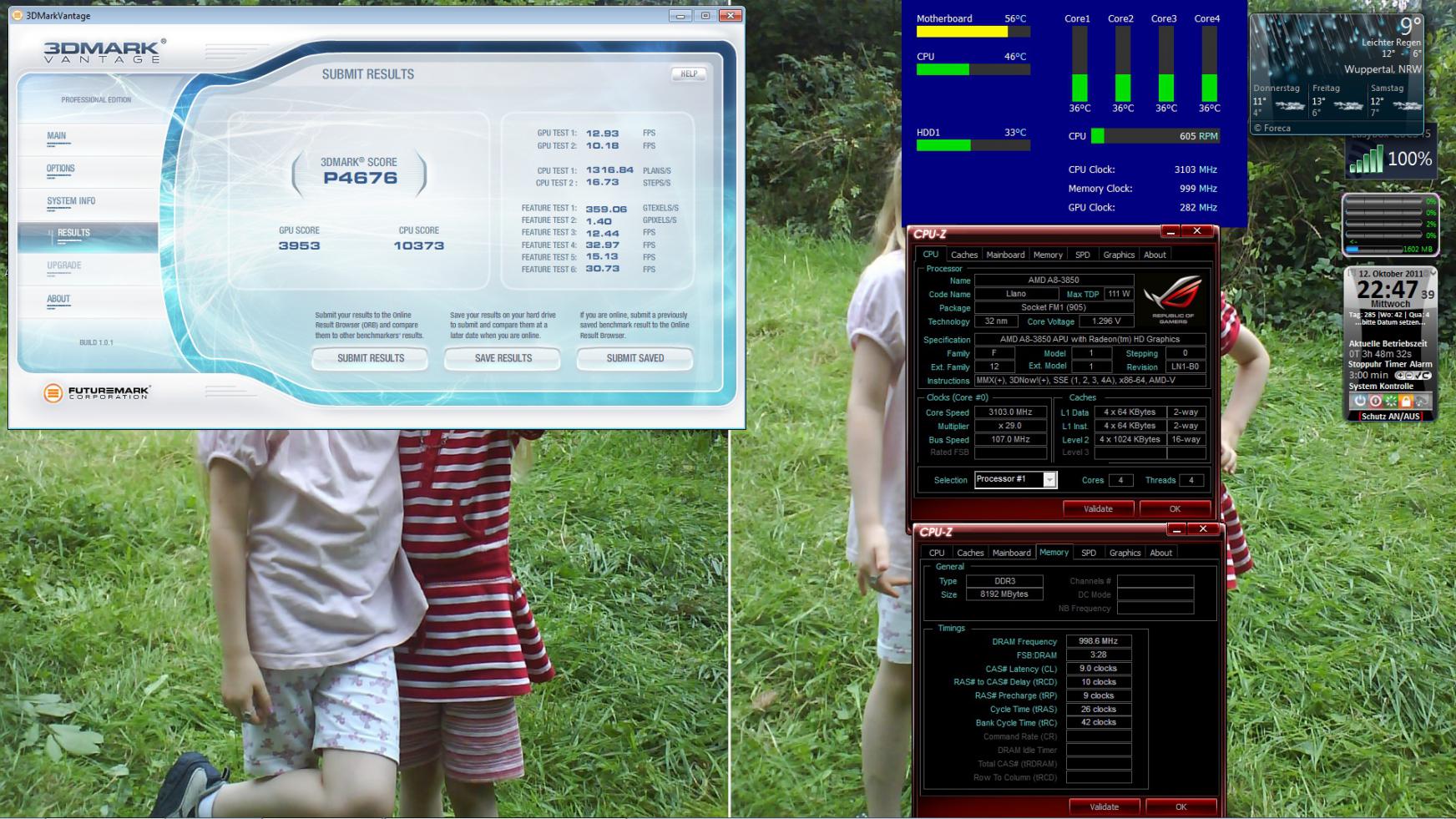Click the 3DMark Vantage logo
Viewport: 1456px width, 819px height.
(104, 51)
